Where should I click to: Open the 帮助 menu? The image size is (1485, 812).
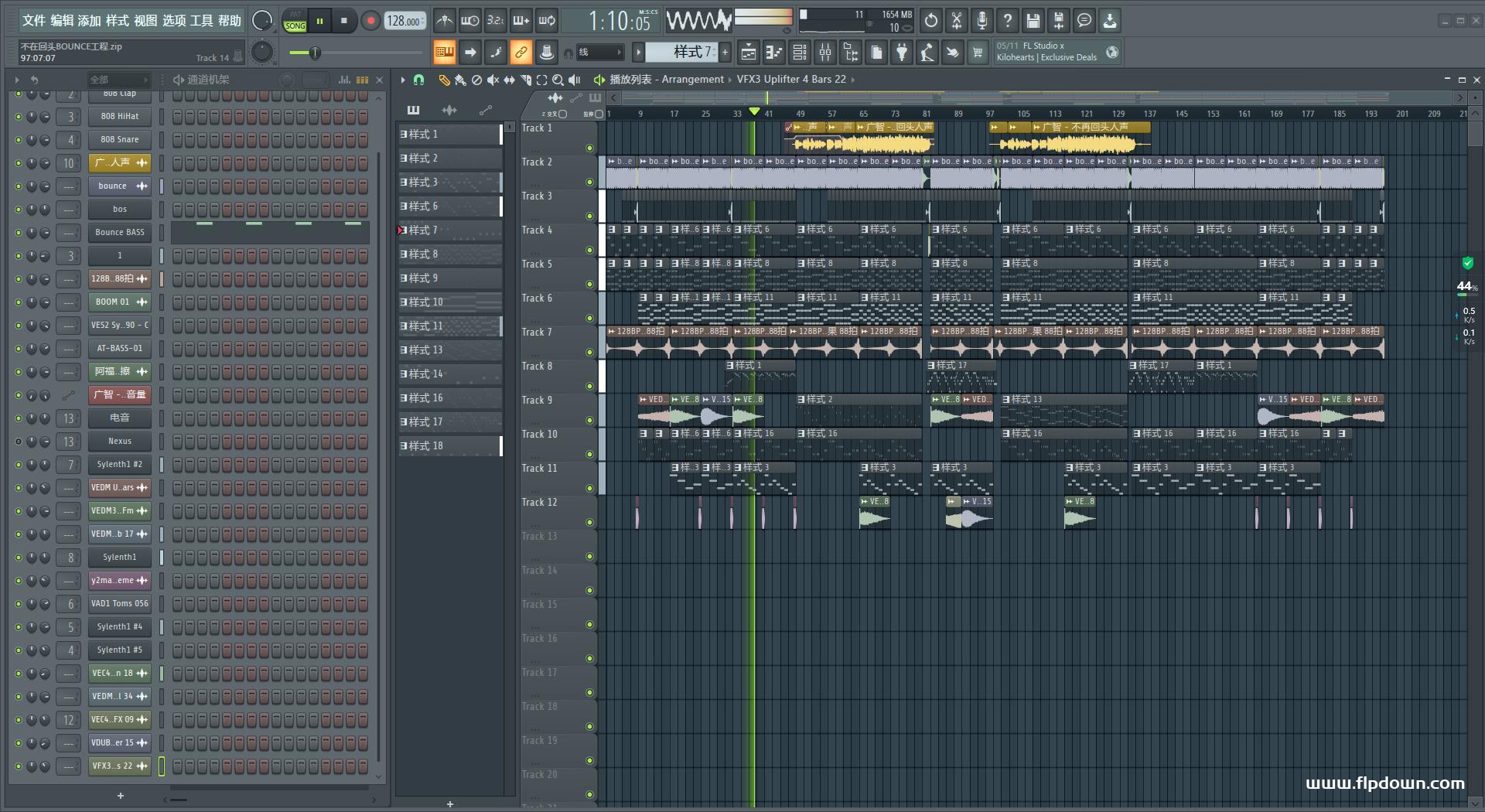[230, 21]
